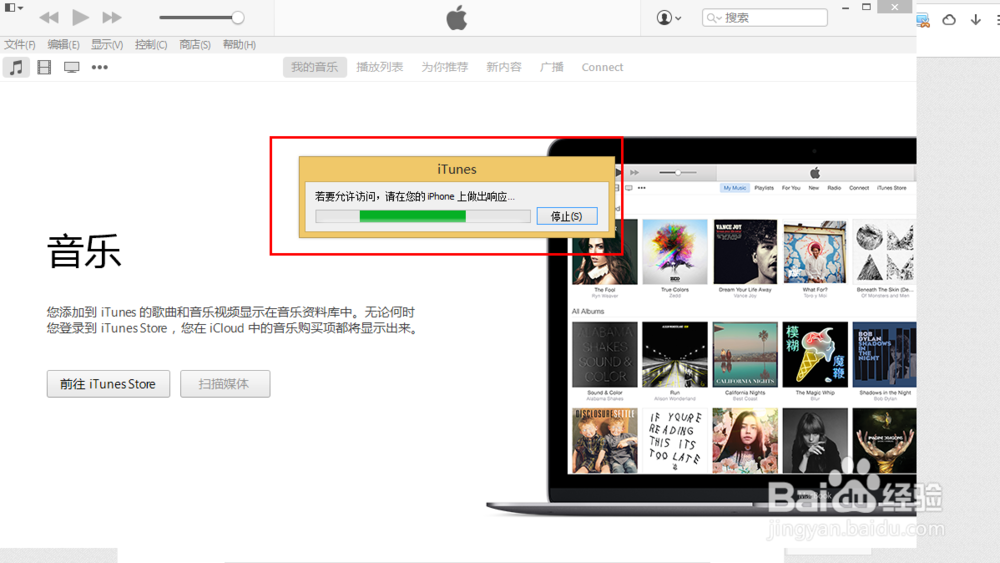Click the browser cloud icon at top right

coord(949,20)
